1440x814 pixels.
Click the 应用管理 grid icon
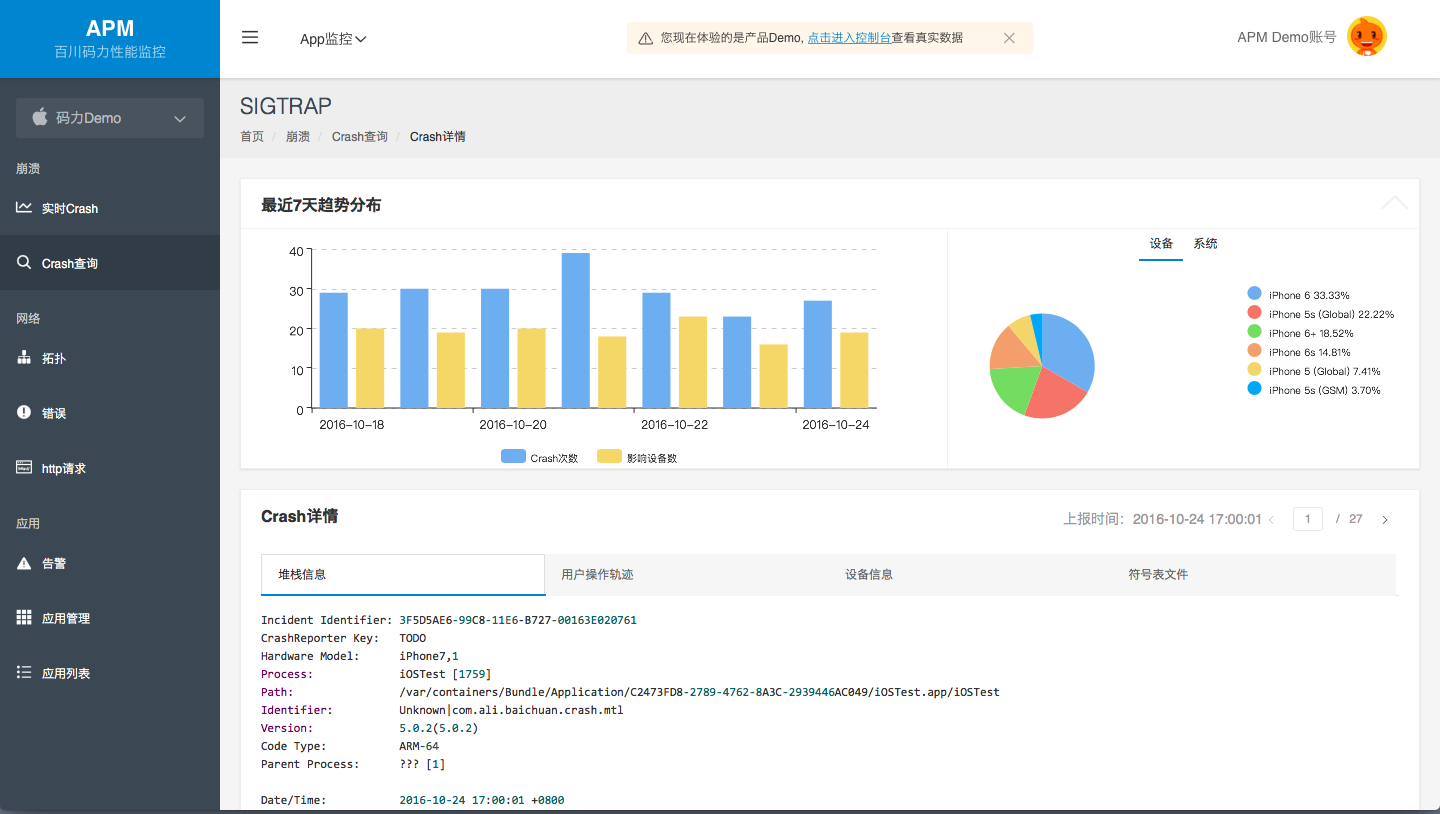(x=24, y=618)
